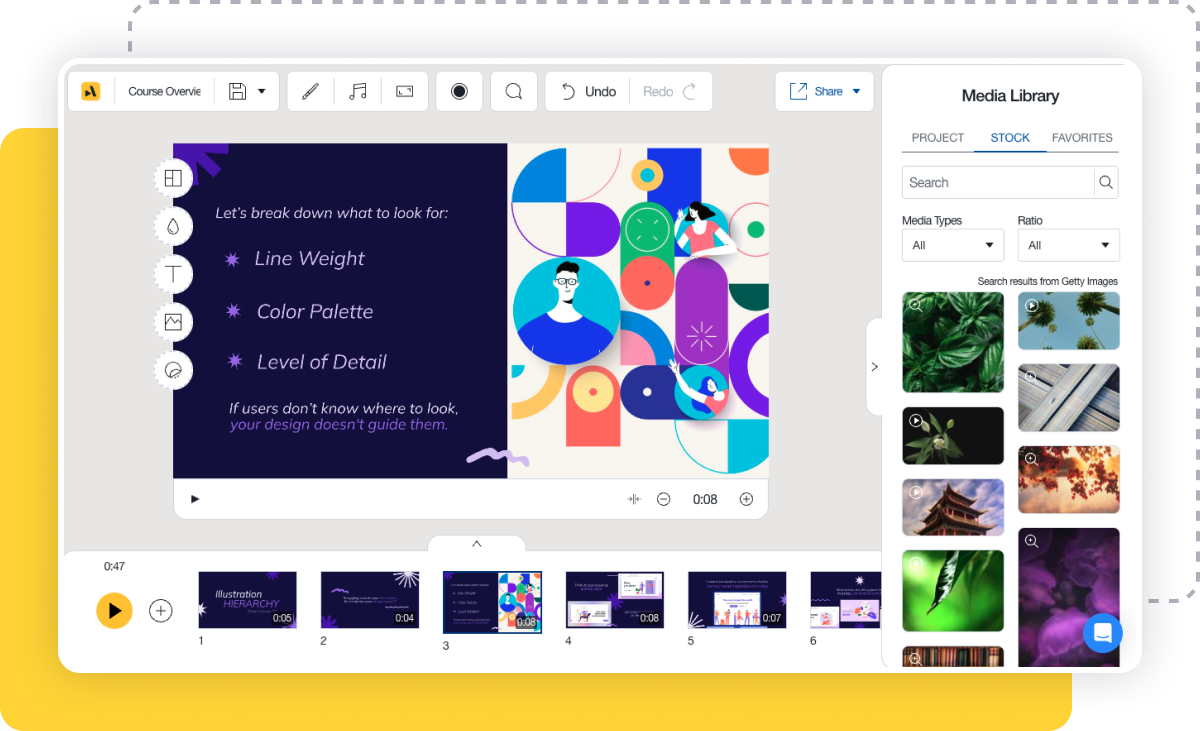Open the PROJECT tab in Media Library
The image size is (1200, 731).
coord(937,138)
